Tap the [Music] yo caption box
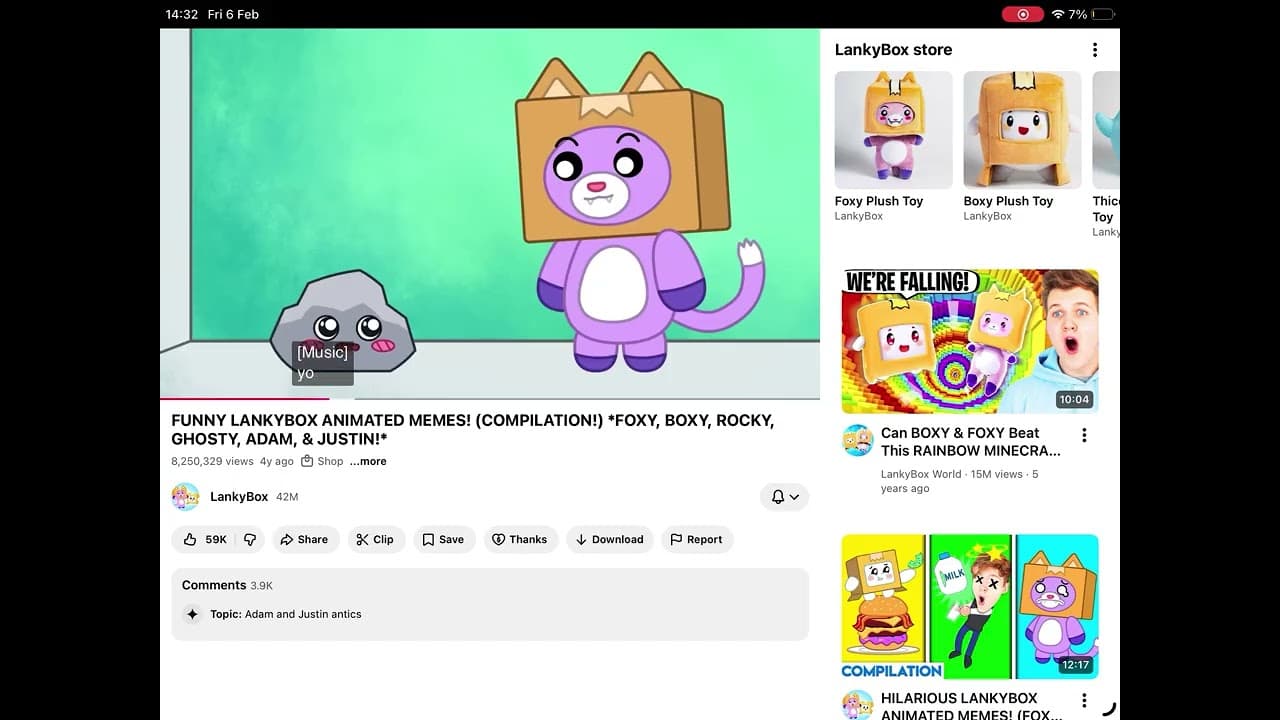The image size is (1280, 720). 323,363
